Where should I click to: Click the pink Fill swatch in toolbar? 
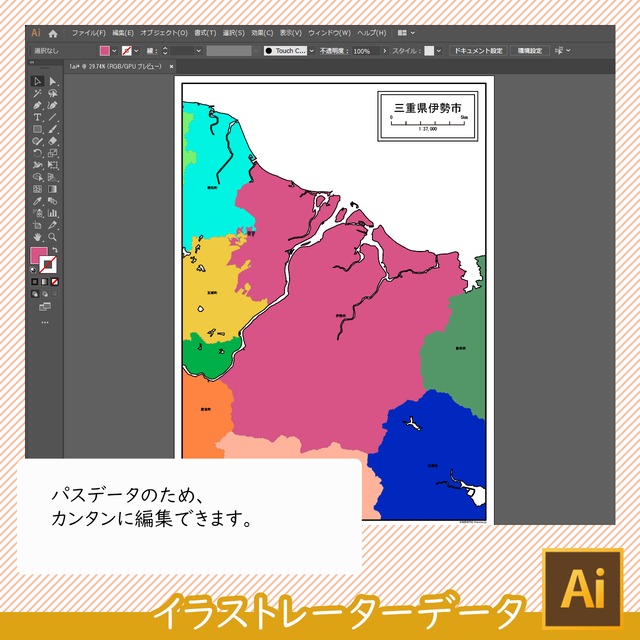38,255
